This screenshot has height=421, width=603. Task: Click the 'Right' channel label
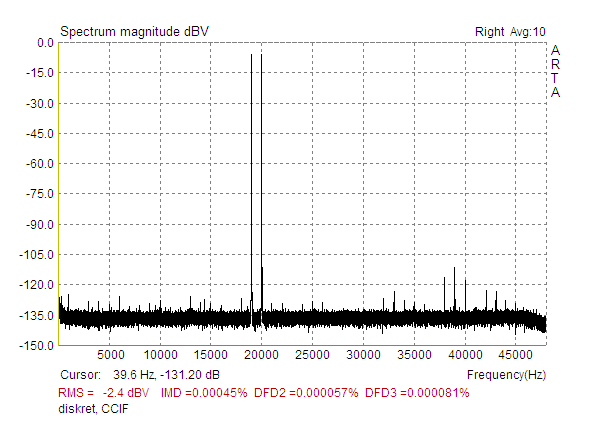[x=489, y=32]
